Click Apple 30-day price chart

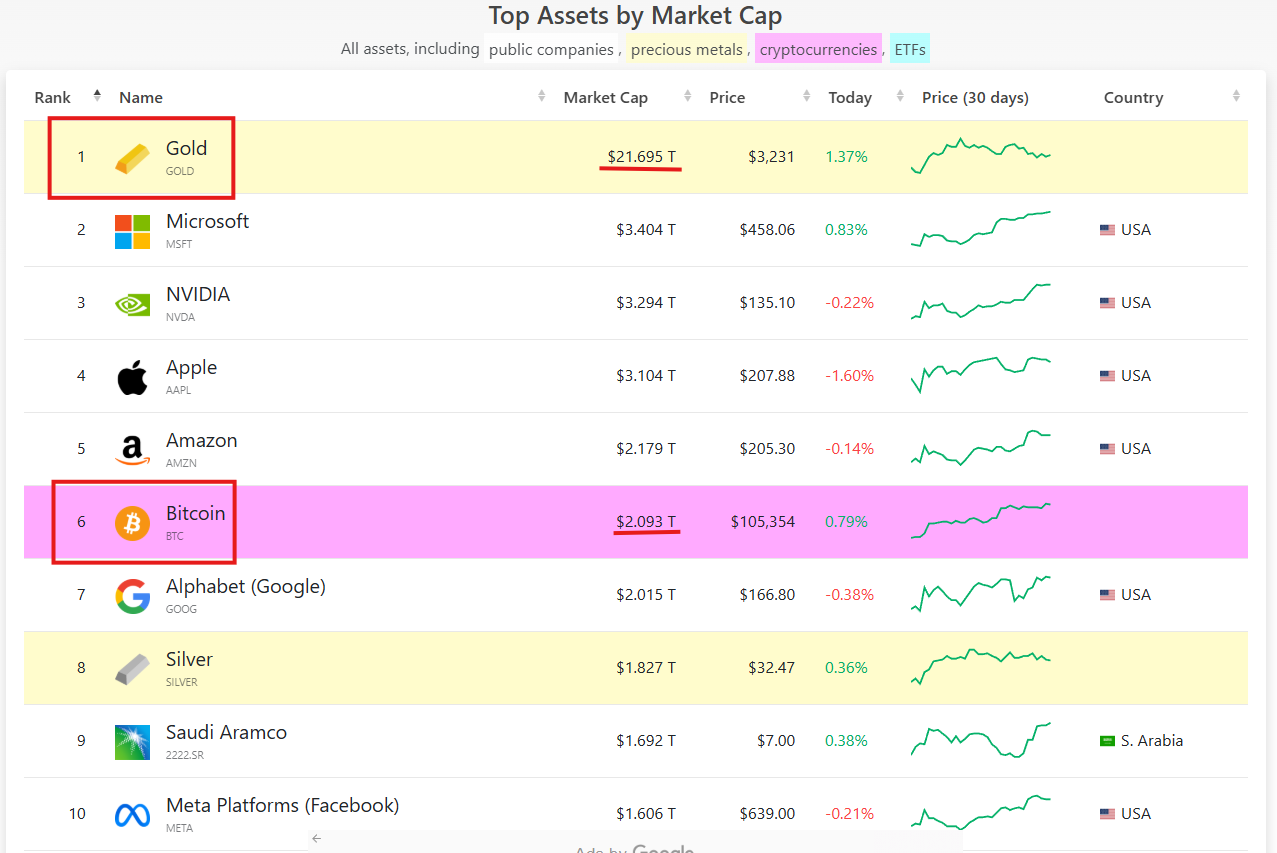pyautogui.click(x=981, y=374)
